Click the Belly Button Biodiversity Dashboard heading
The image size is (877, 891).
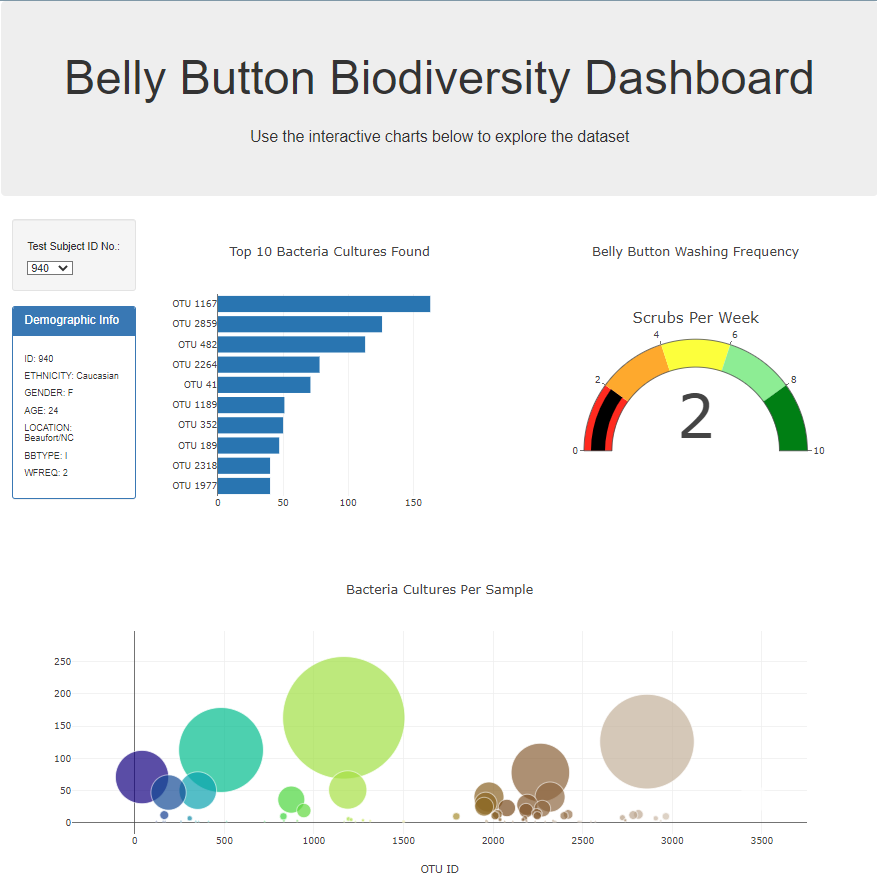click(x=438, y=78)
